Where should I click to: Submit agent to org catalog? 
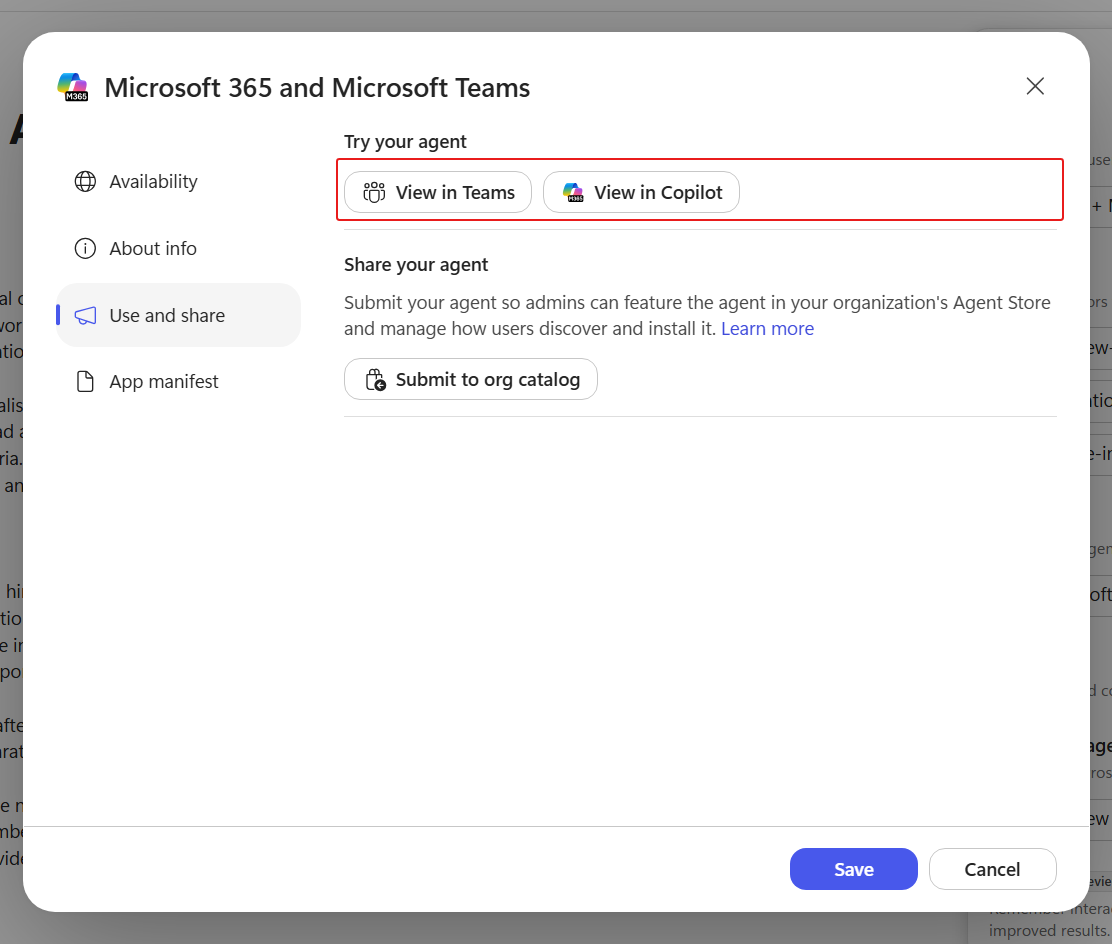click(471, 379)
